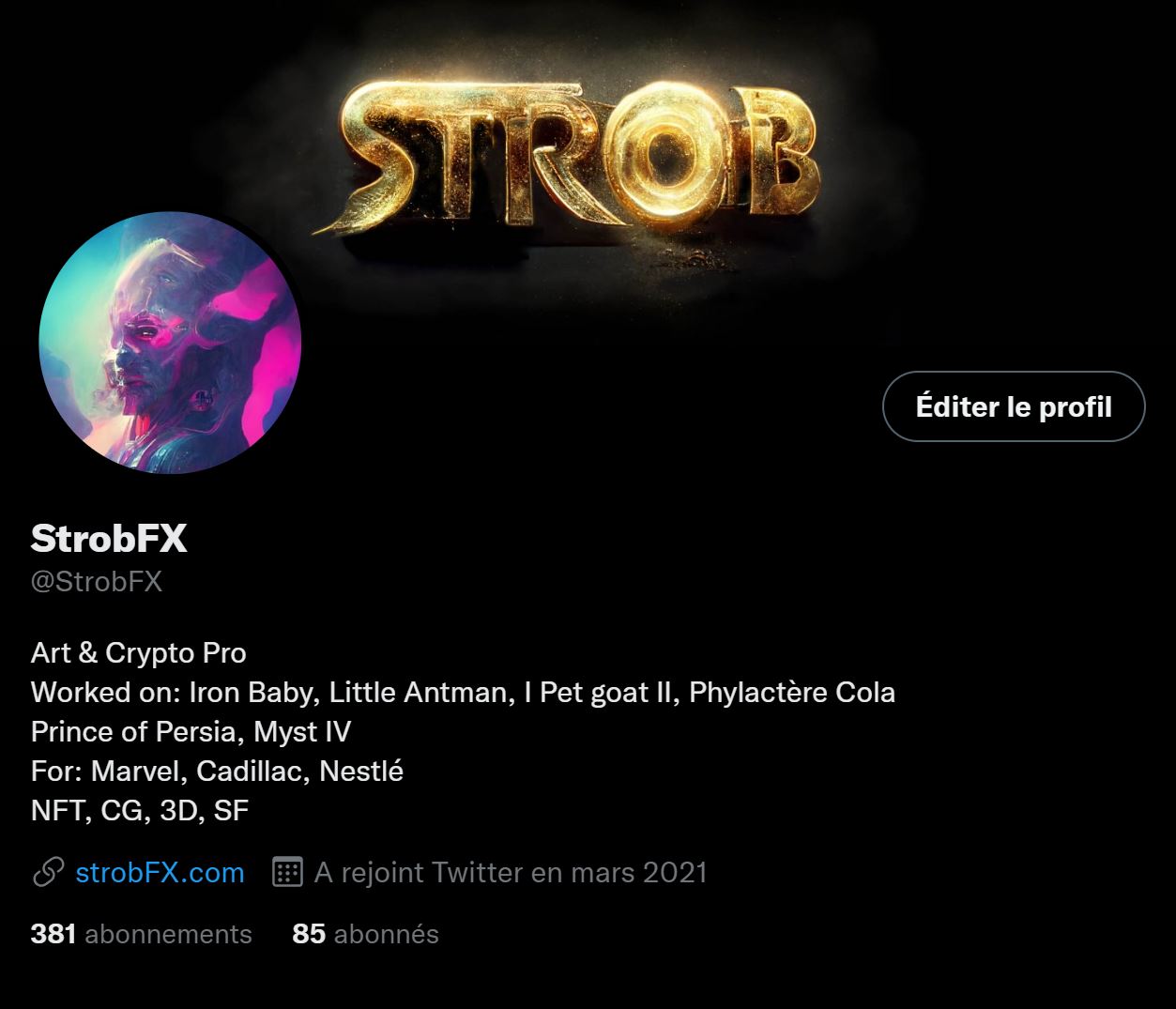Click the calendar icon next to join date

coord(286,872)
